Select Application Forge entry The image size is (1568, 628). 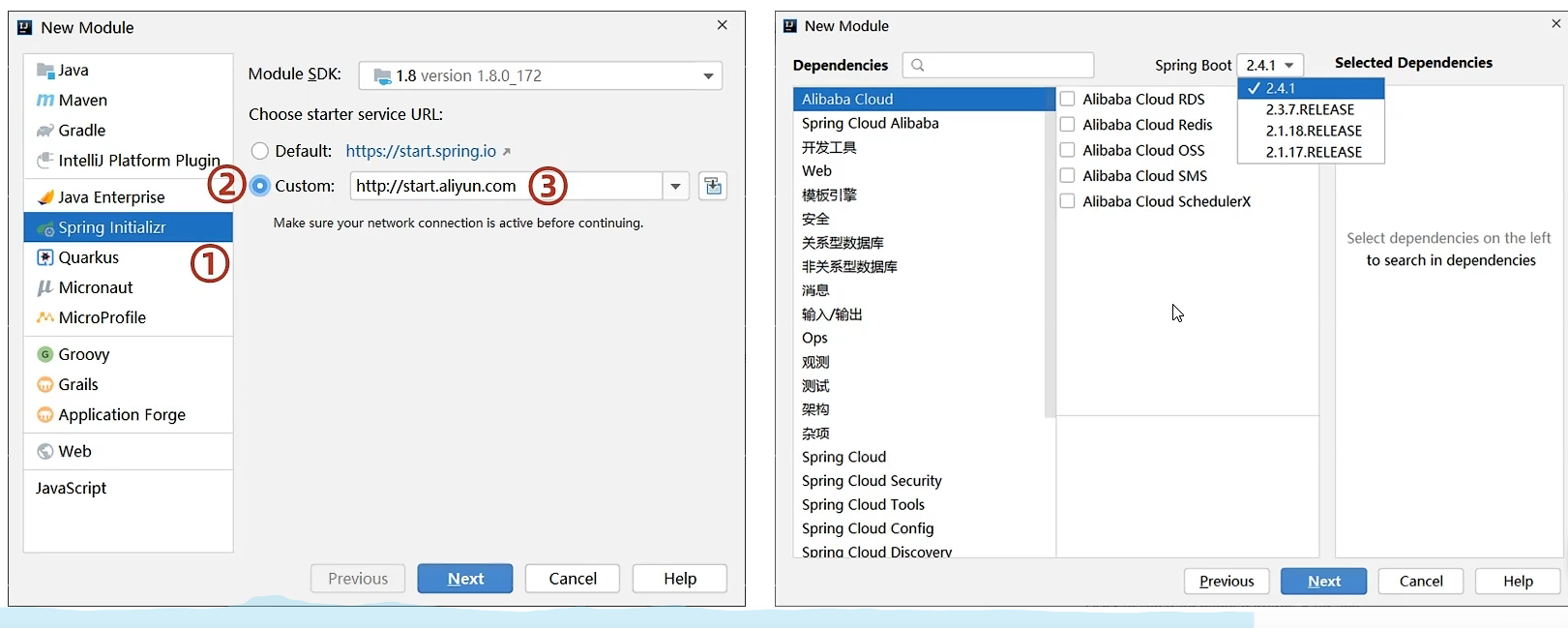pos(128,414)
